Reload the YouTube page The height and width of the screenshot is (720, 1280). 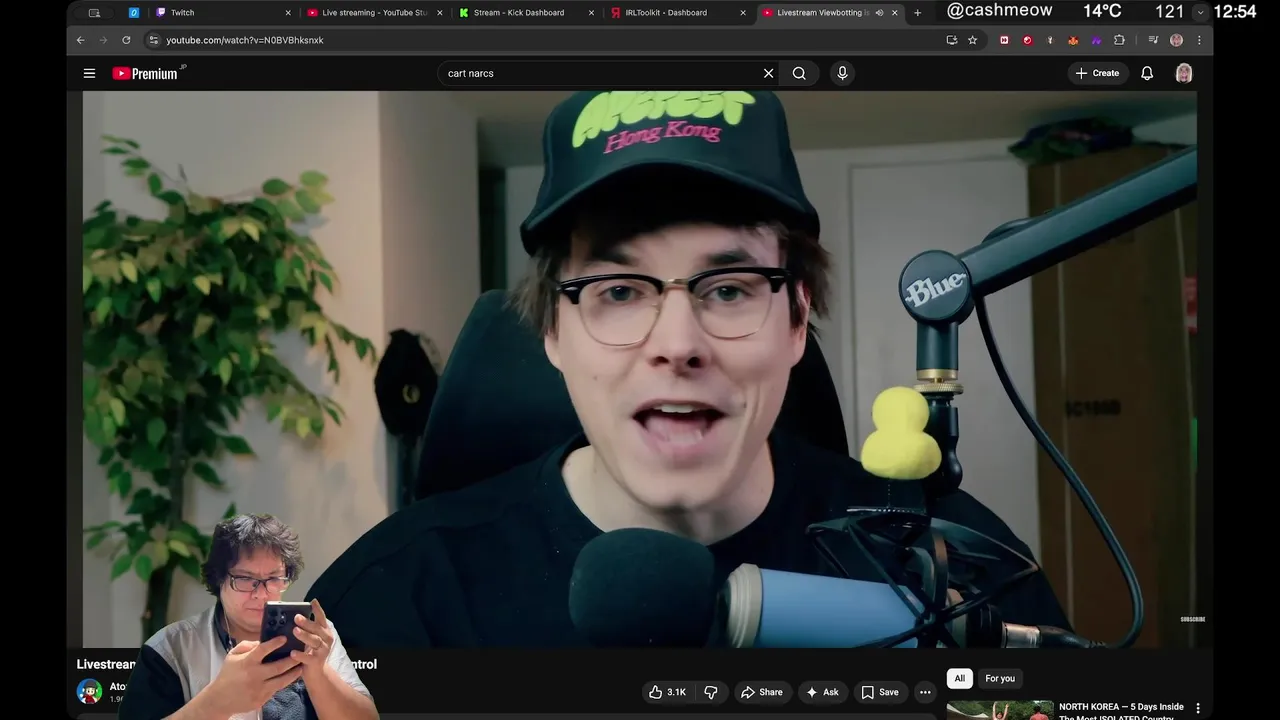pyautogui.click(x=126, y=40)
